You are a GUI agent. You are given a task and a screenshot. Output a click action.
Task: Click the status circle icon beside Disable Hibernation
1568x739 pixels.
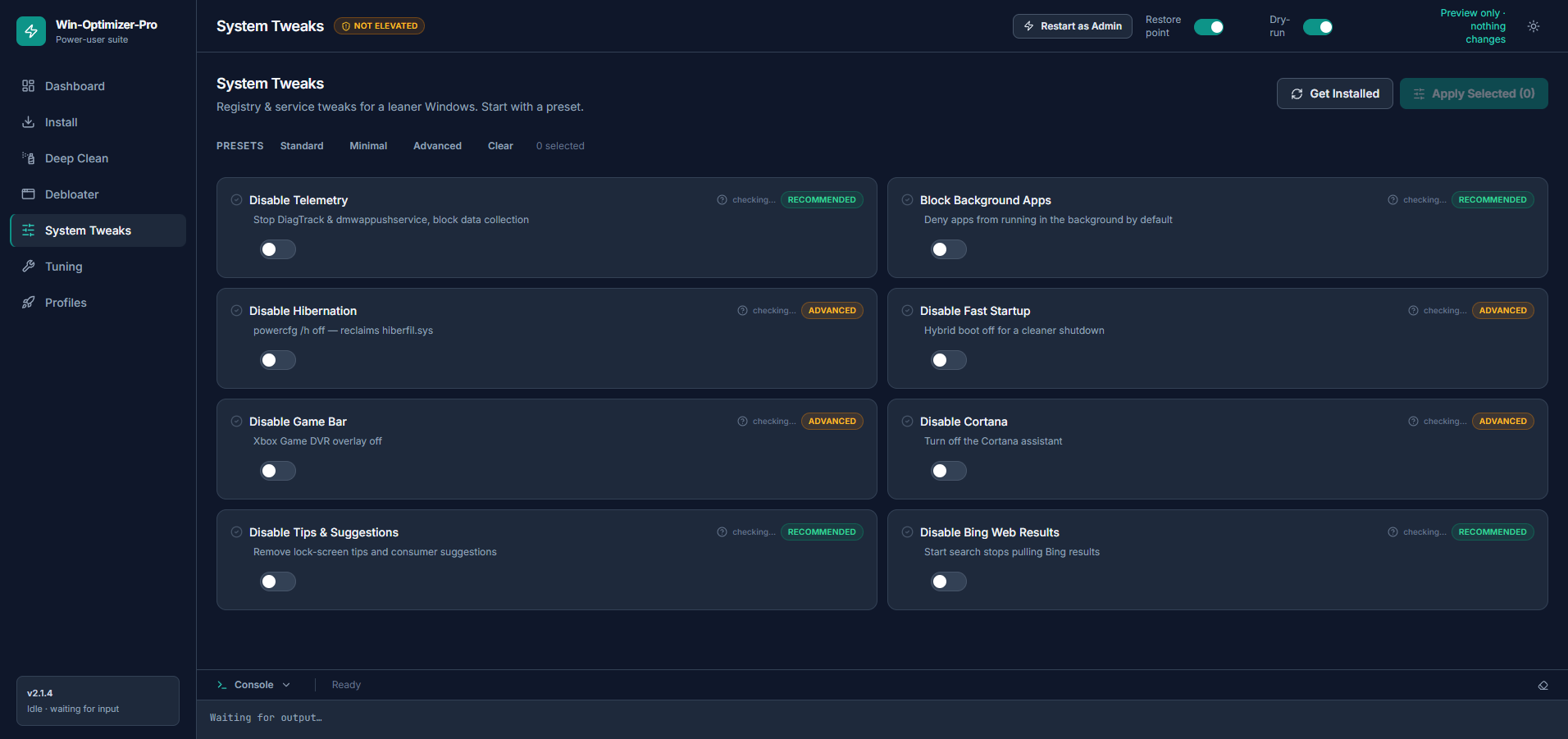tap(236, 311)
